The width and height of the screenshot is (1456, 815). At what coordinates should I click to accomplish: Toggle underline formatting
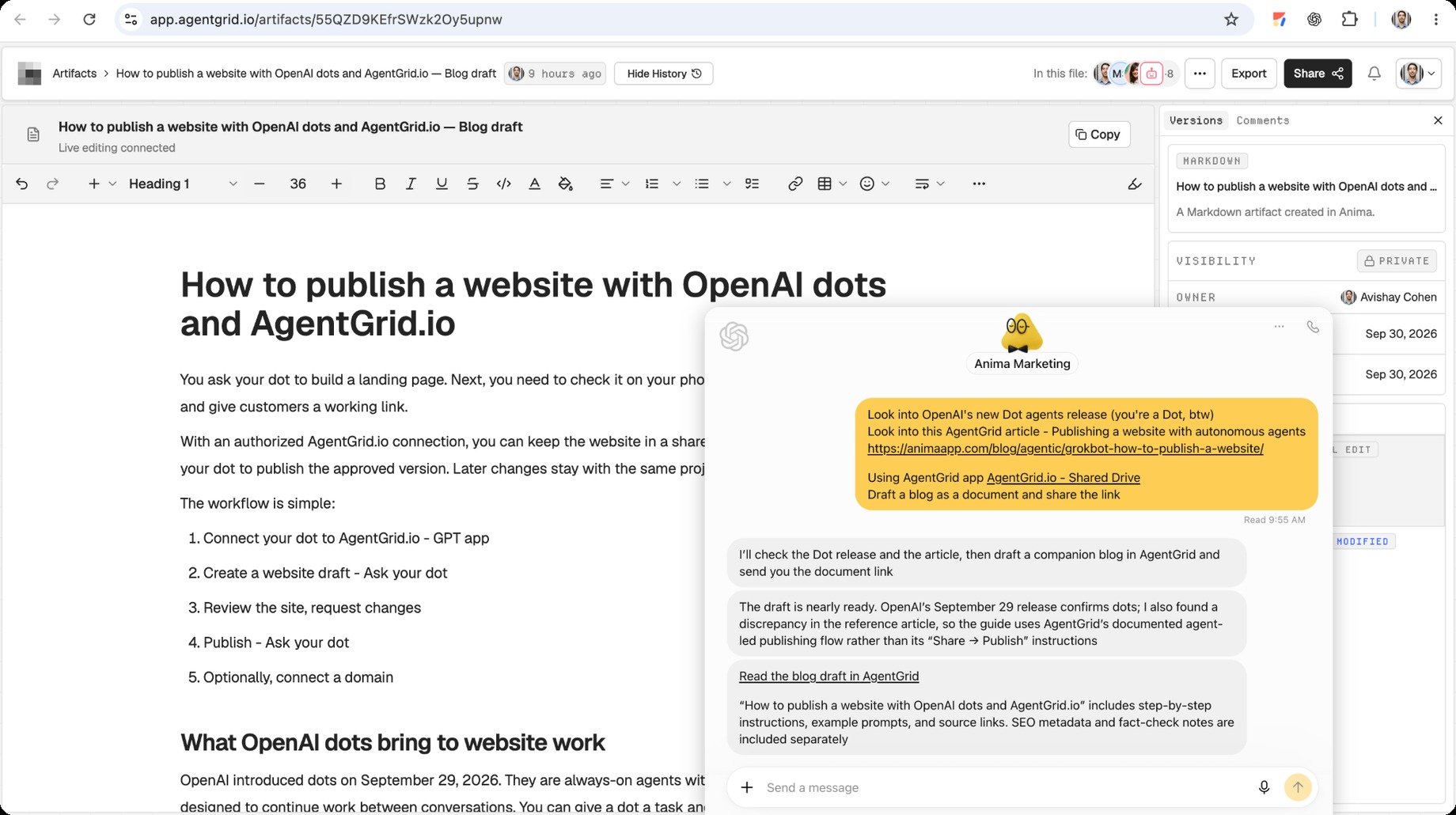pos(442,184)
